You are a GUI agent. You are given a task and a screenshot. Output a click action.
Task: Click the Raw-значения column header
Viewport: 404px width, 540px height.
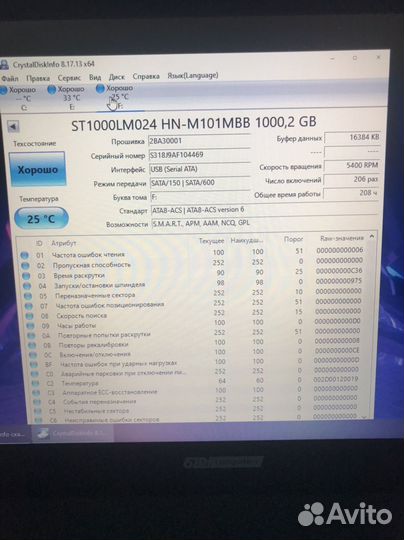click(342, 238)
